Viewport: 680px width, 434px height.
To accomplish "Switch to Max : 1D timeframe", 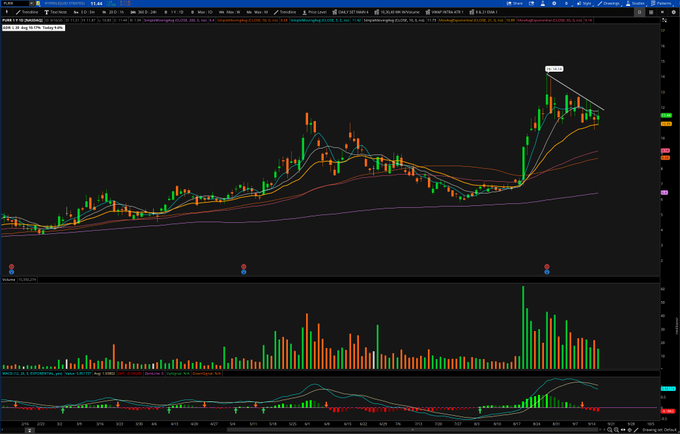I will click(x=202, y=12).
